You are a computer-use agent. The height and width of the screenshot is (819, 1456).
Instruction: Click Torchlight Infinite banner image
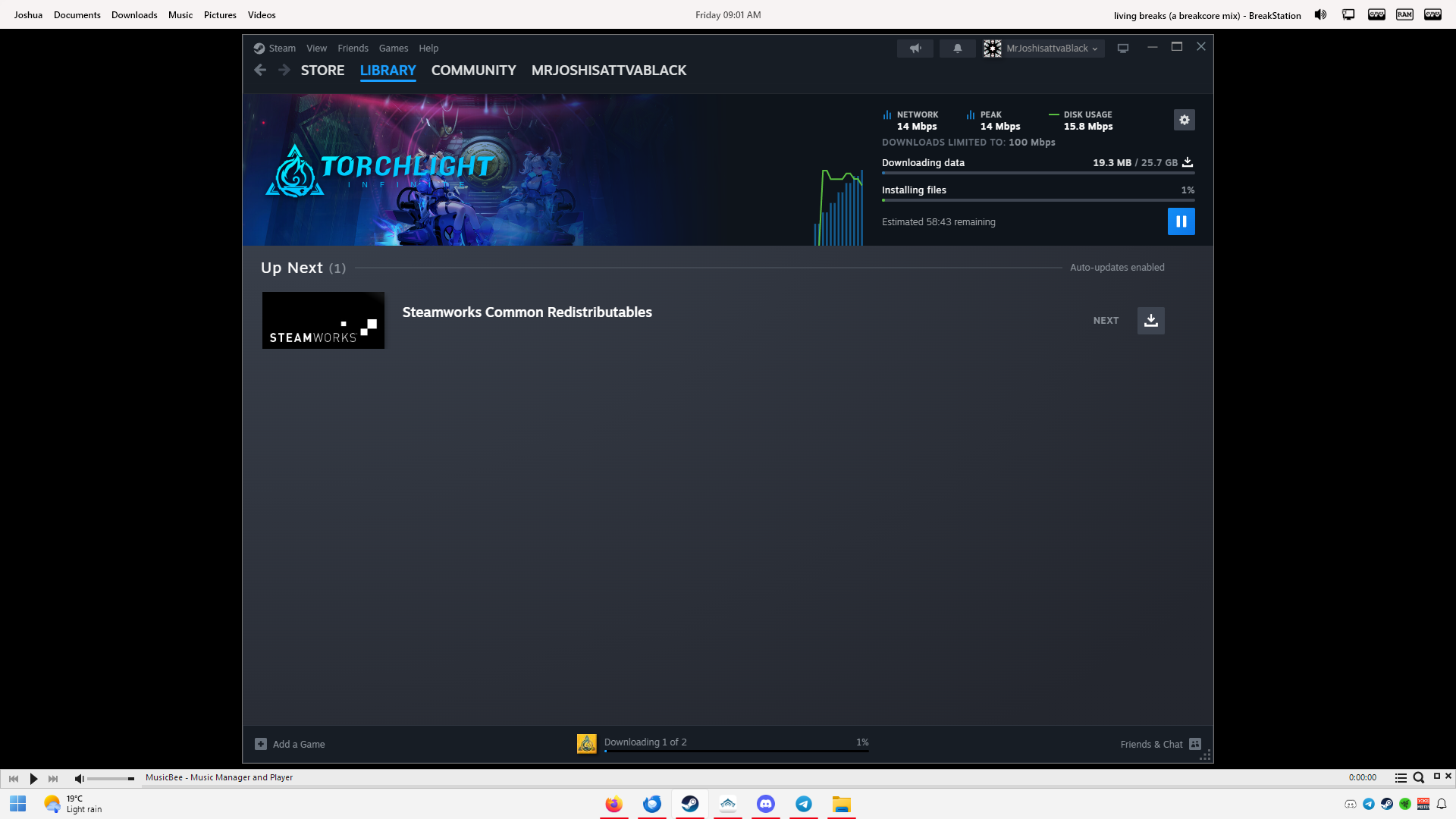(413, 170)
